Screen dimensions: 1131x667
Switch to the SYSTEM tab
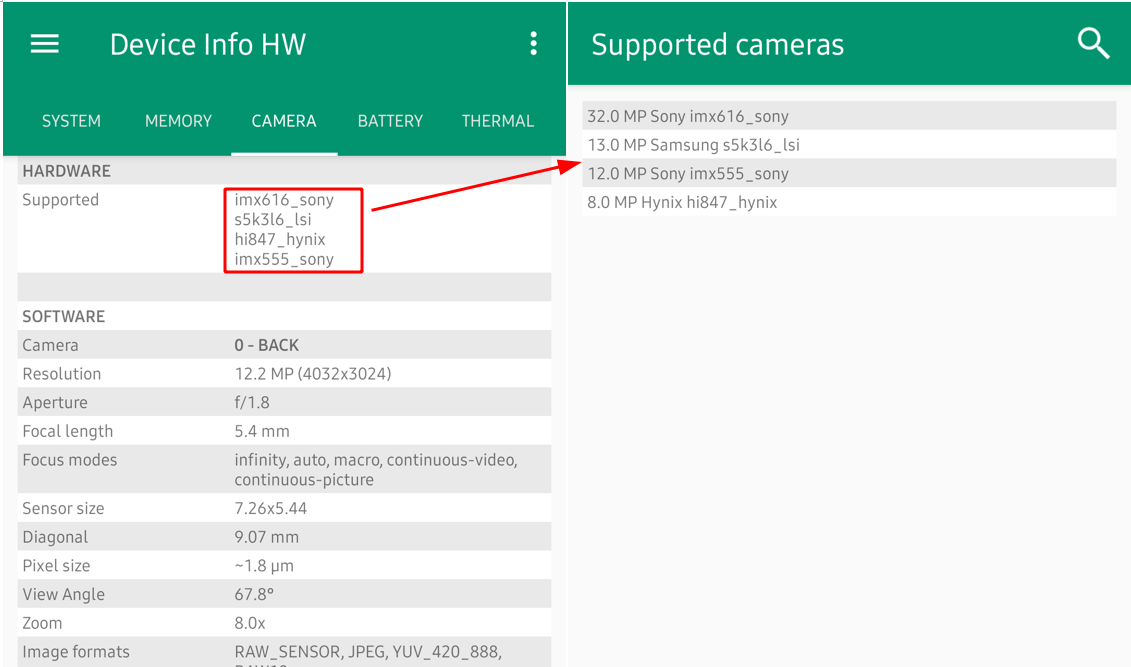71,121
